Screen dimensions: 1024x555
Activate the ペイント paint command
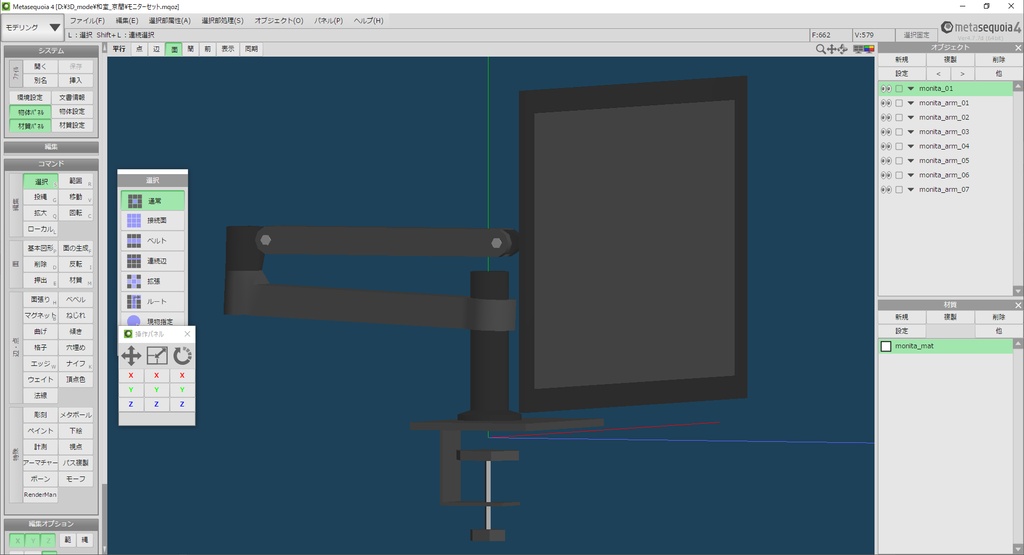click(40, 431)
